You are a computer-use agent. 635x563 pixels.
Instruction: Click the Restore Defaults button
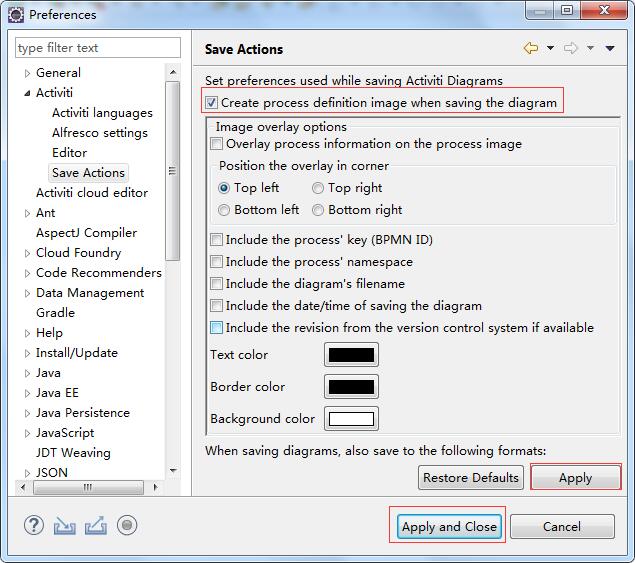coord(471,478)
